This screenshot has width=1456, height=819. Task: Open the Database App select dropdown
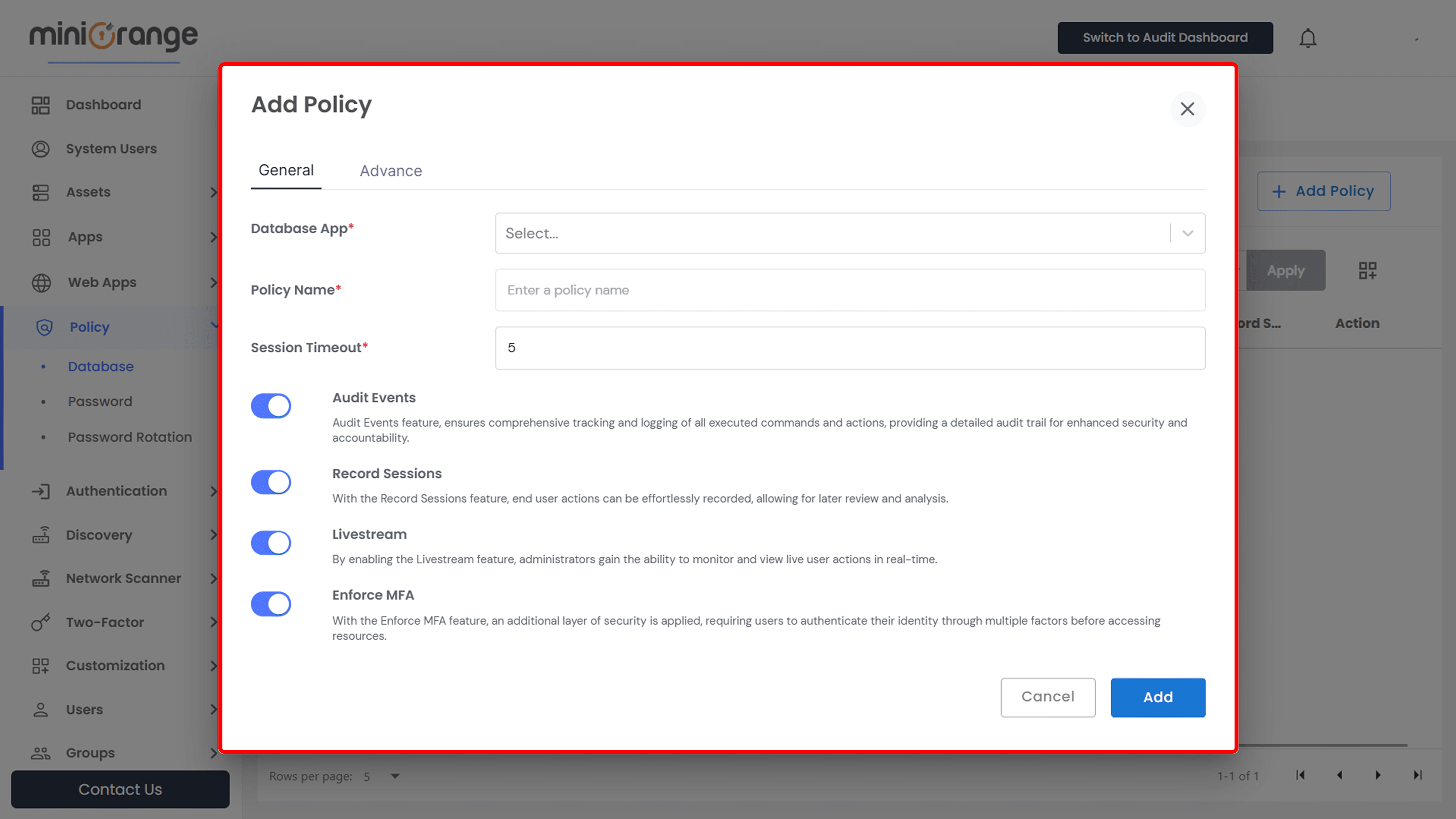850,233
